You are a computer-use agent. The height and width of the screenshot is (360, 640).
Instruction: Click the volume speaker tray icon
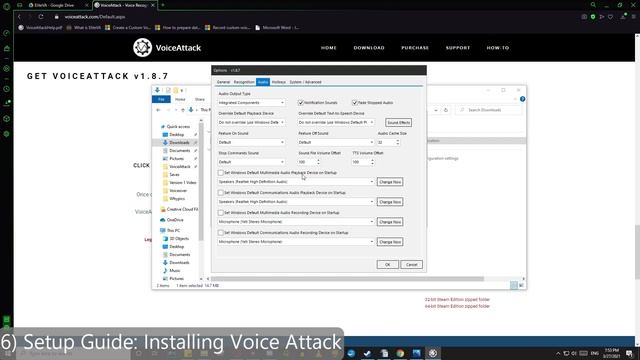pos(574,353)
